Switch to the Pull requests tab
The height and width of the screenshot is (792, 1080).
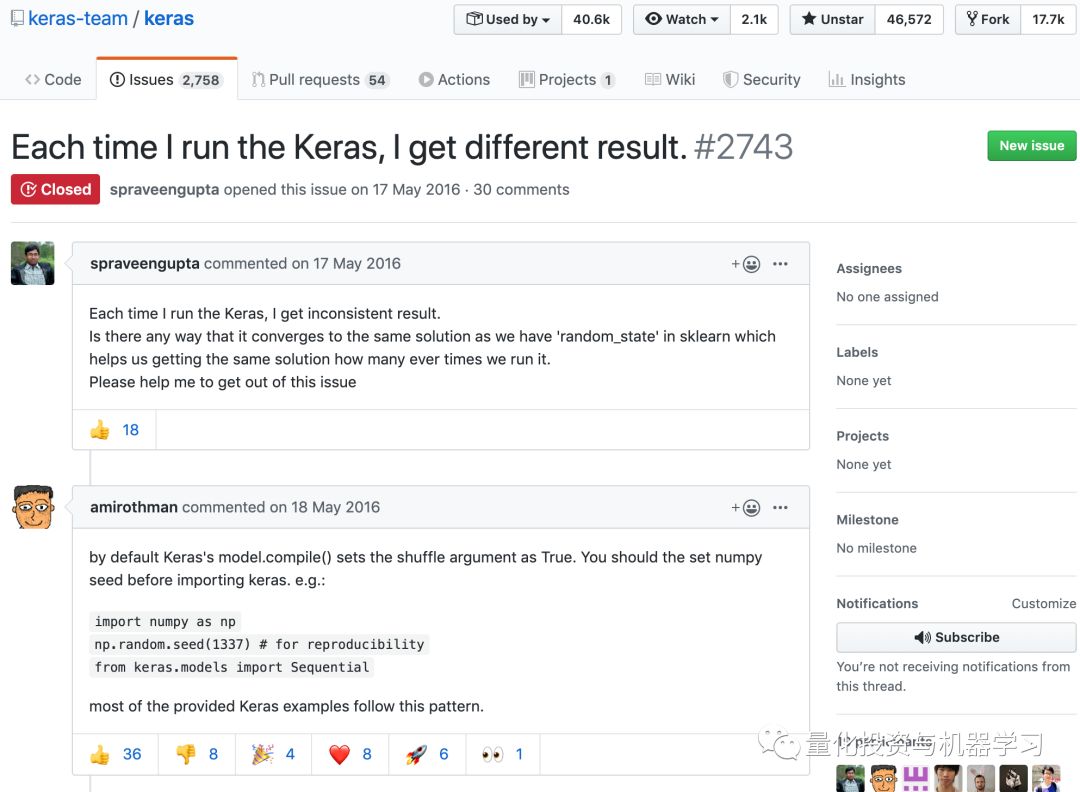[320, 80]
